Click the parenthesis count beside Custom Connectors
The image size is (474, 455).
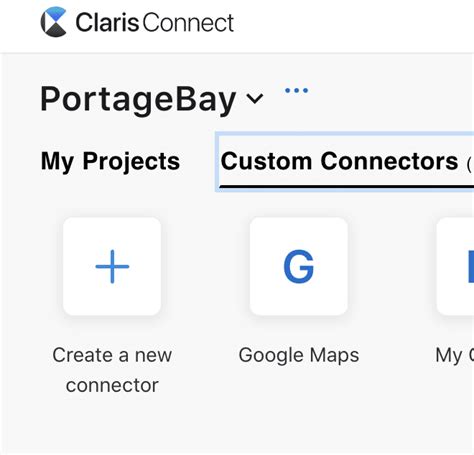pyautogui.click(x=470, y=165)
